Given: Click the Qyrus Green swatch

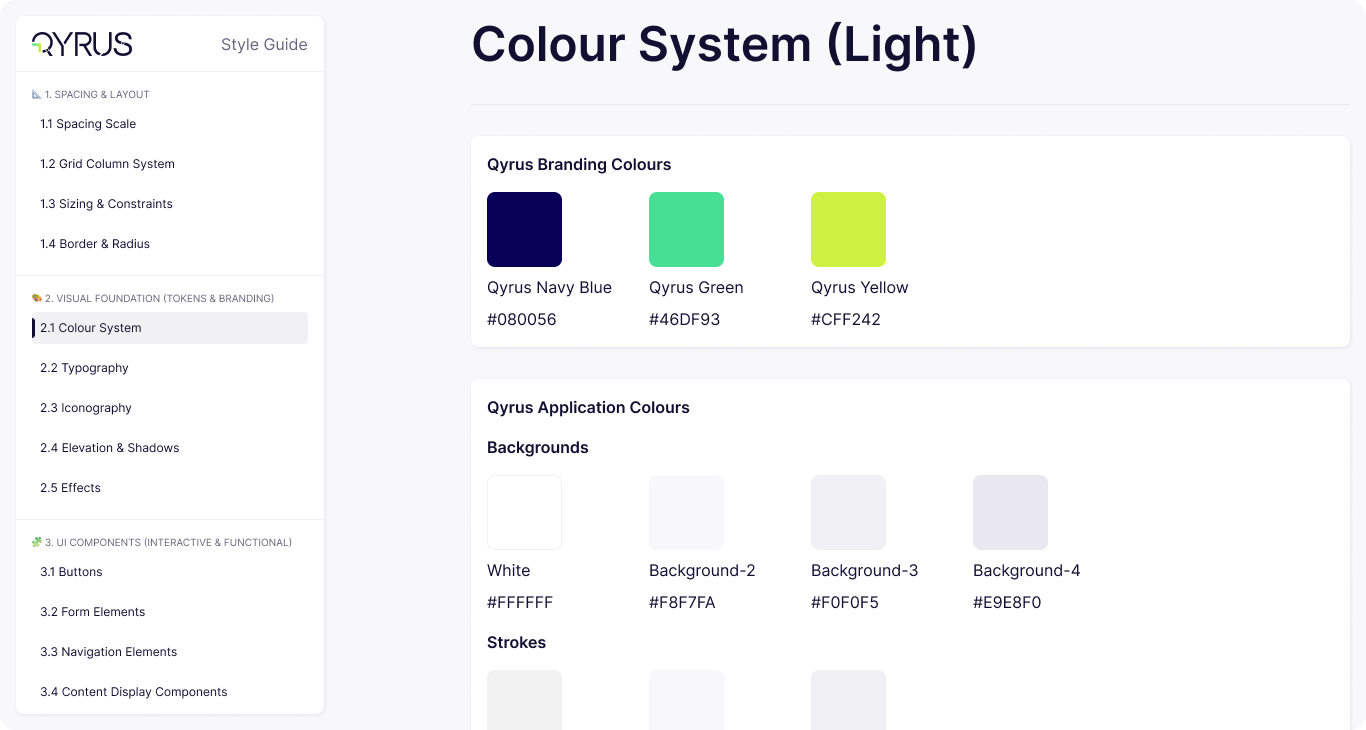Looking at the screenshot, I should click(x=686, y=229).
